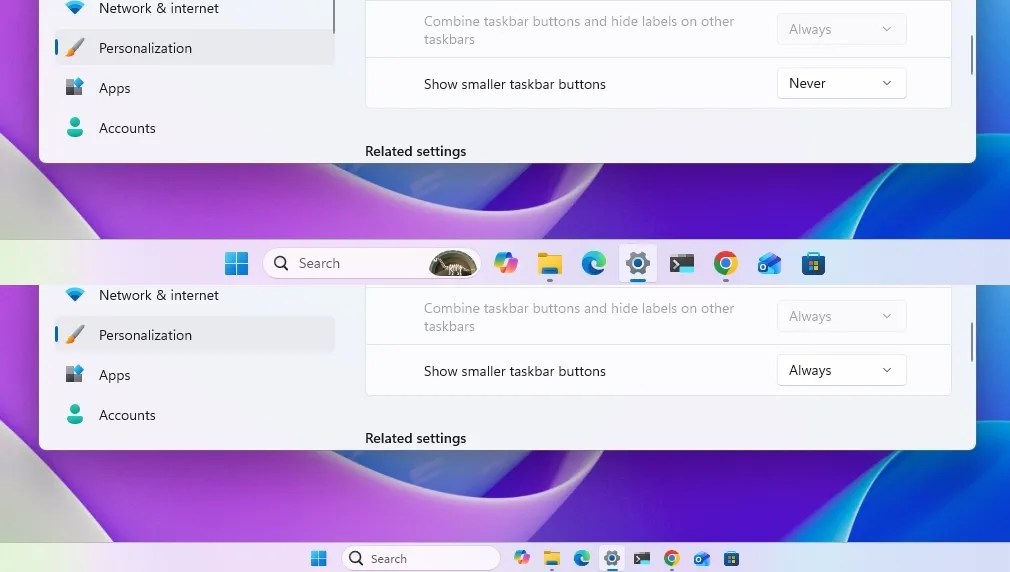Screen dimensions: 1010x572
Task: Open Outlook on the larger taskbar
Action: tap(769, 263)
